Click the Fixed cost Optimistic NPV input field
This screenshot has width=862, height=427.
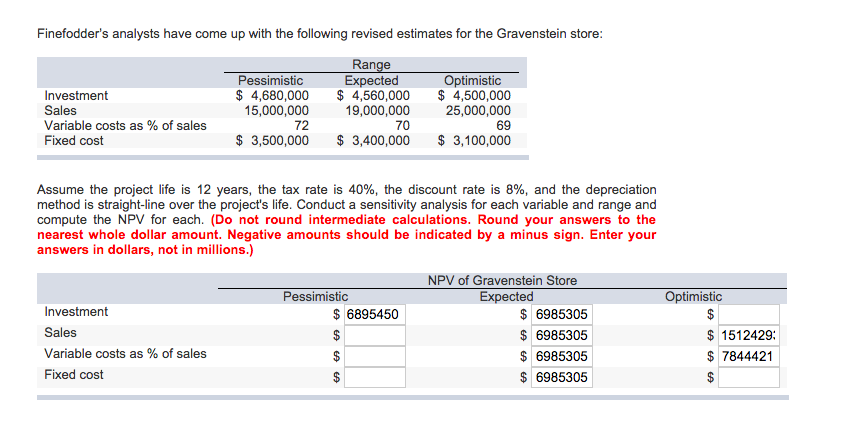point(749,377)
